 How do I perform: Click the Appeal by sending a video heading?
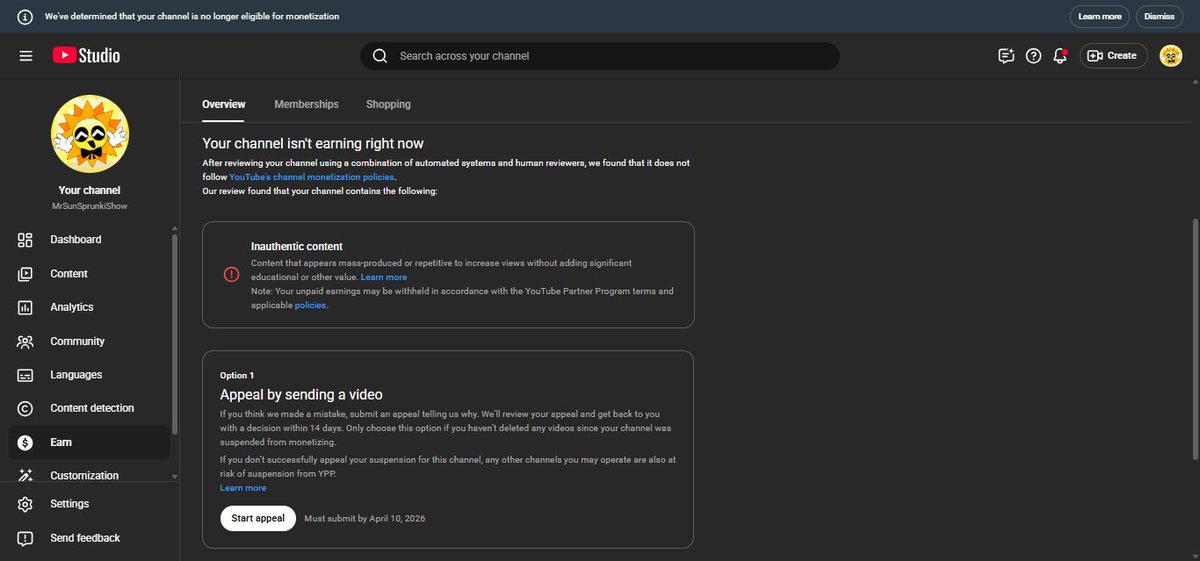coord(301,395)
